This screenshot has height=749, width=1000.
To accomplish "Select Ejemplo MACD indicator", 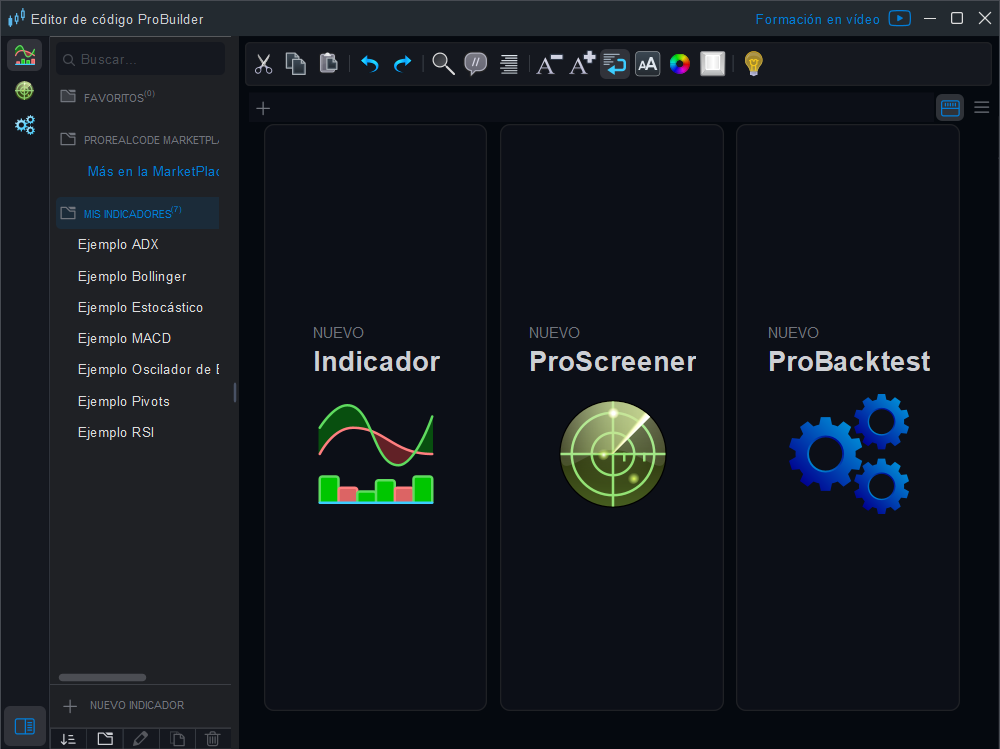I will [x=124, y=338].
